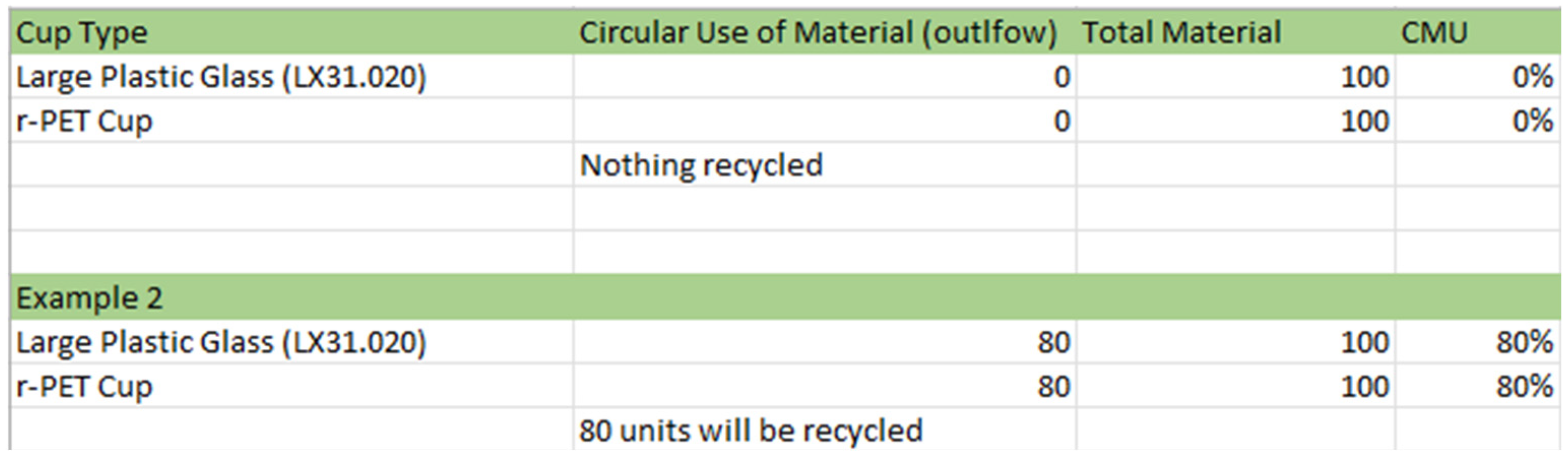This screenshot has width=1568, height=457.
Task: Select the outflow value 80 for r-PET Cup
Action: tap(825, 386)
